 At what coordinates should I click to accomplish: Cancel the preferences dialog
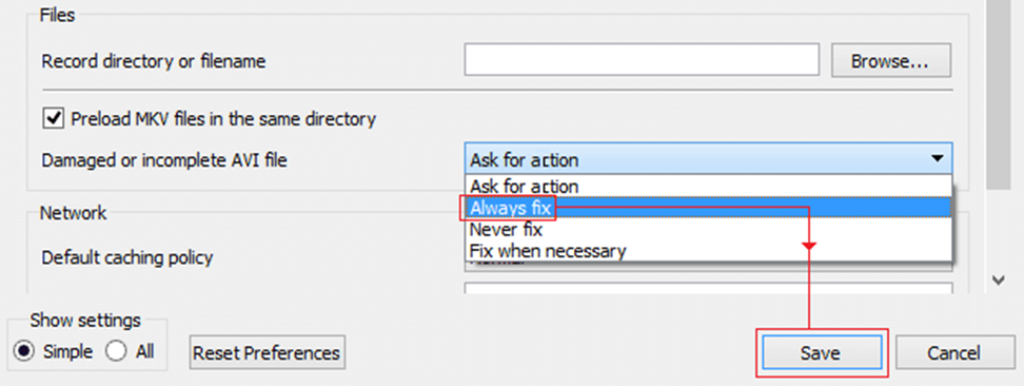point(954,353)
